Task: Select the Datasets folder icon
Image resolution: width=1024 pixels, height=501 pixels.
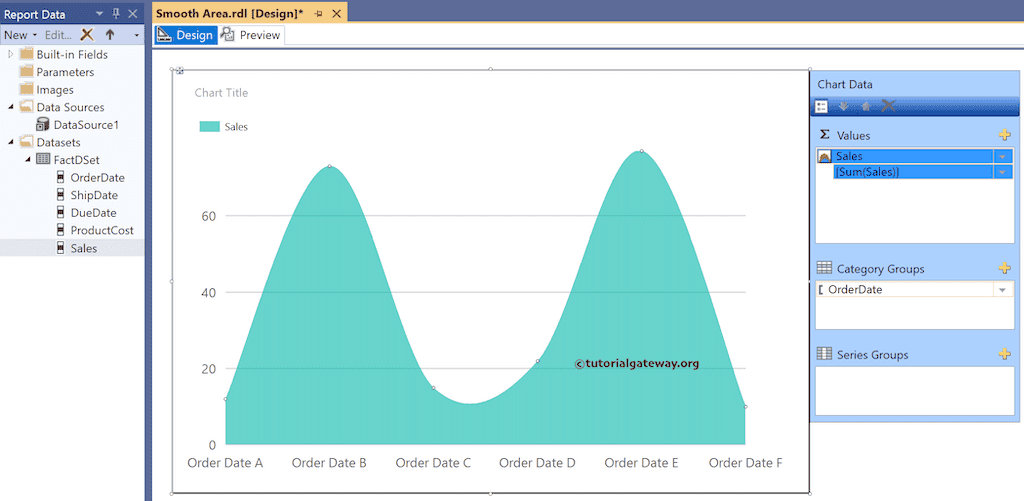Action: (x=26, y=142)
